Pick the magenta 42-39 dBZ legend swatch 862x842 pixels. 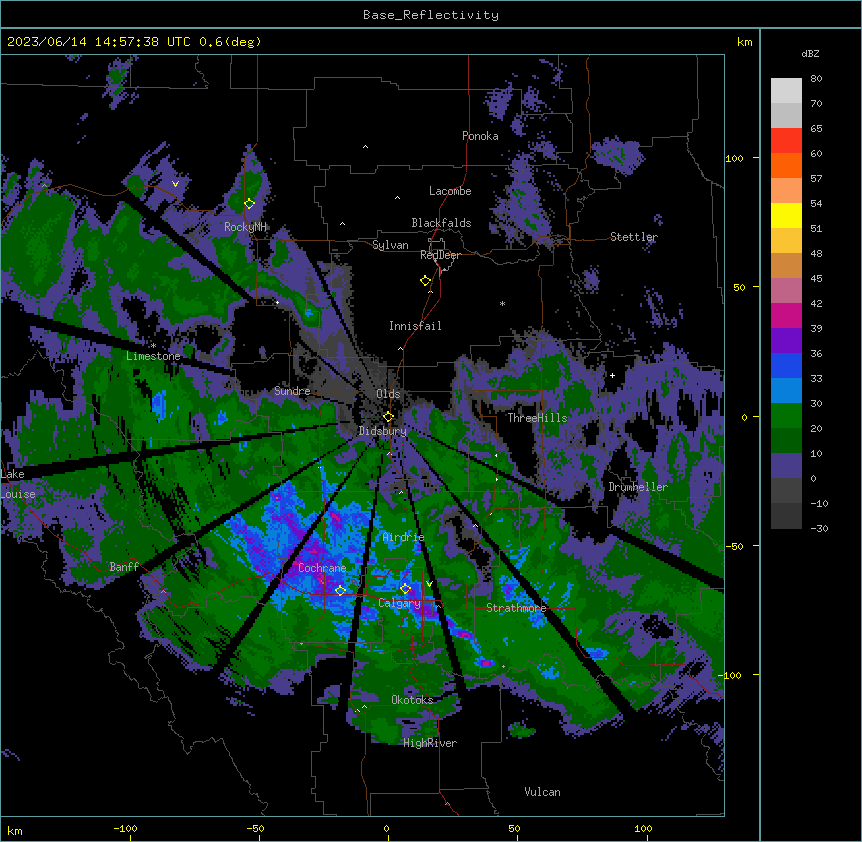[x=786, y=315]
